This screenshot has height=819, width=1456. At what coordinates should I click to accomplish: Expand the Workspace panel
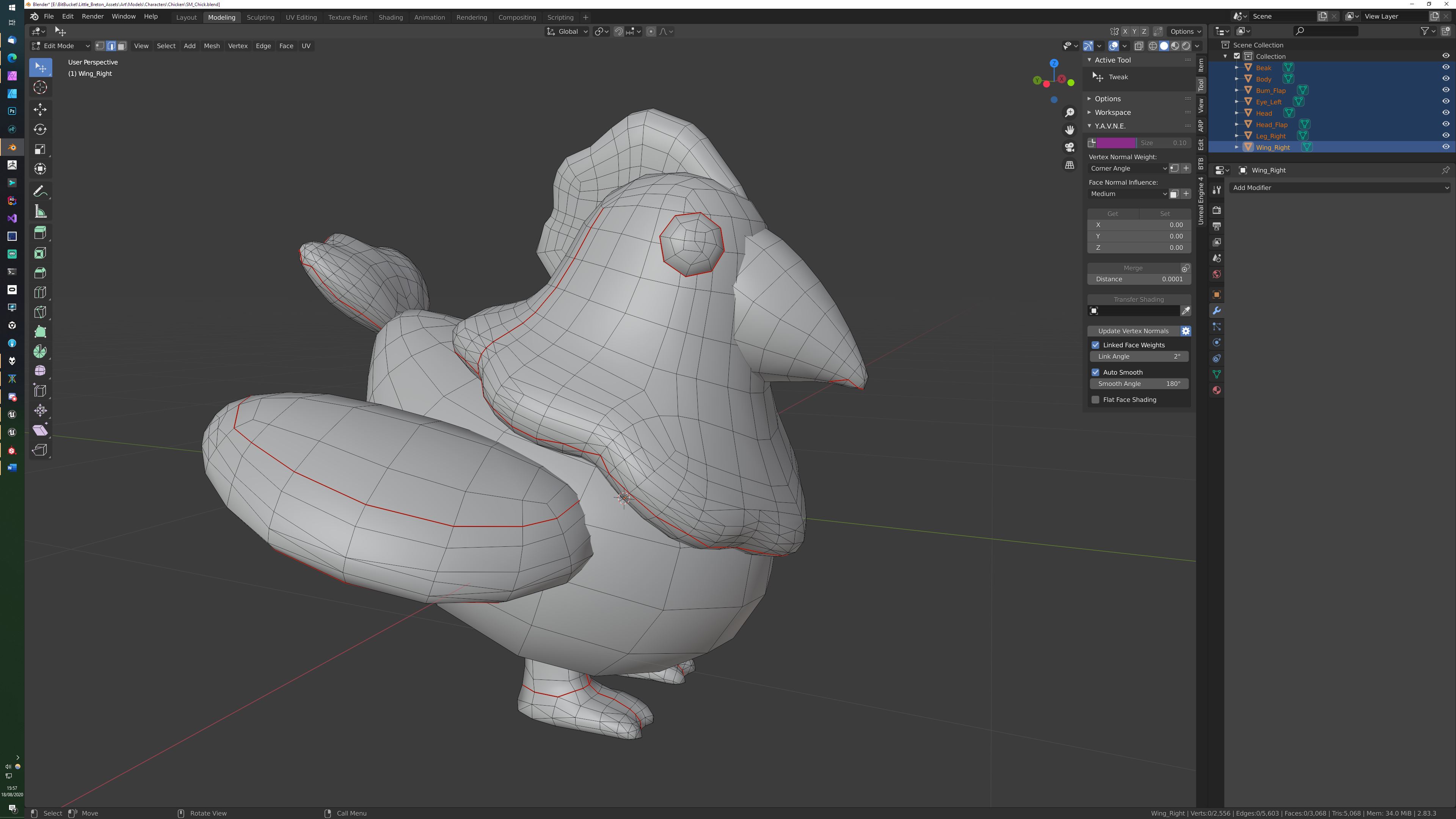click(x=1112, y=113)
